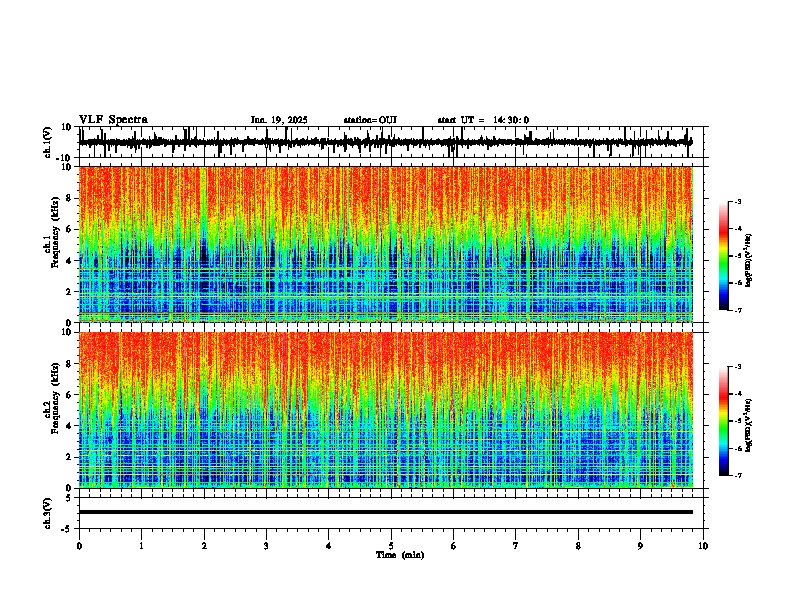Image resolution: width=792 pixels, height=612 pixels.
Task: Click the "10" time axis tick label
Action: pyautogui.click(x=703, y=546)
